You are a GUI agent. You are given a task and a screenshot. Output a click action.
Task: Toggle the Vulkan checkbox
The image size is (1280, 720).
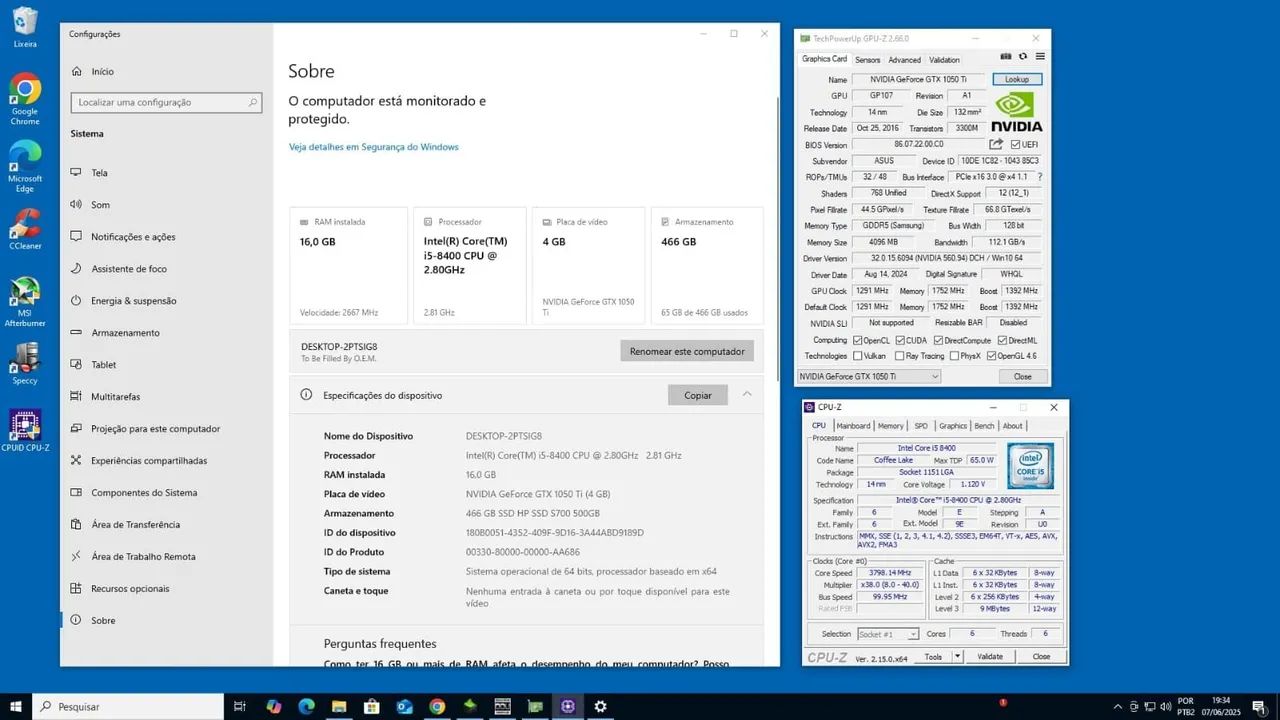point(858,356)
